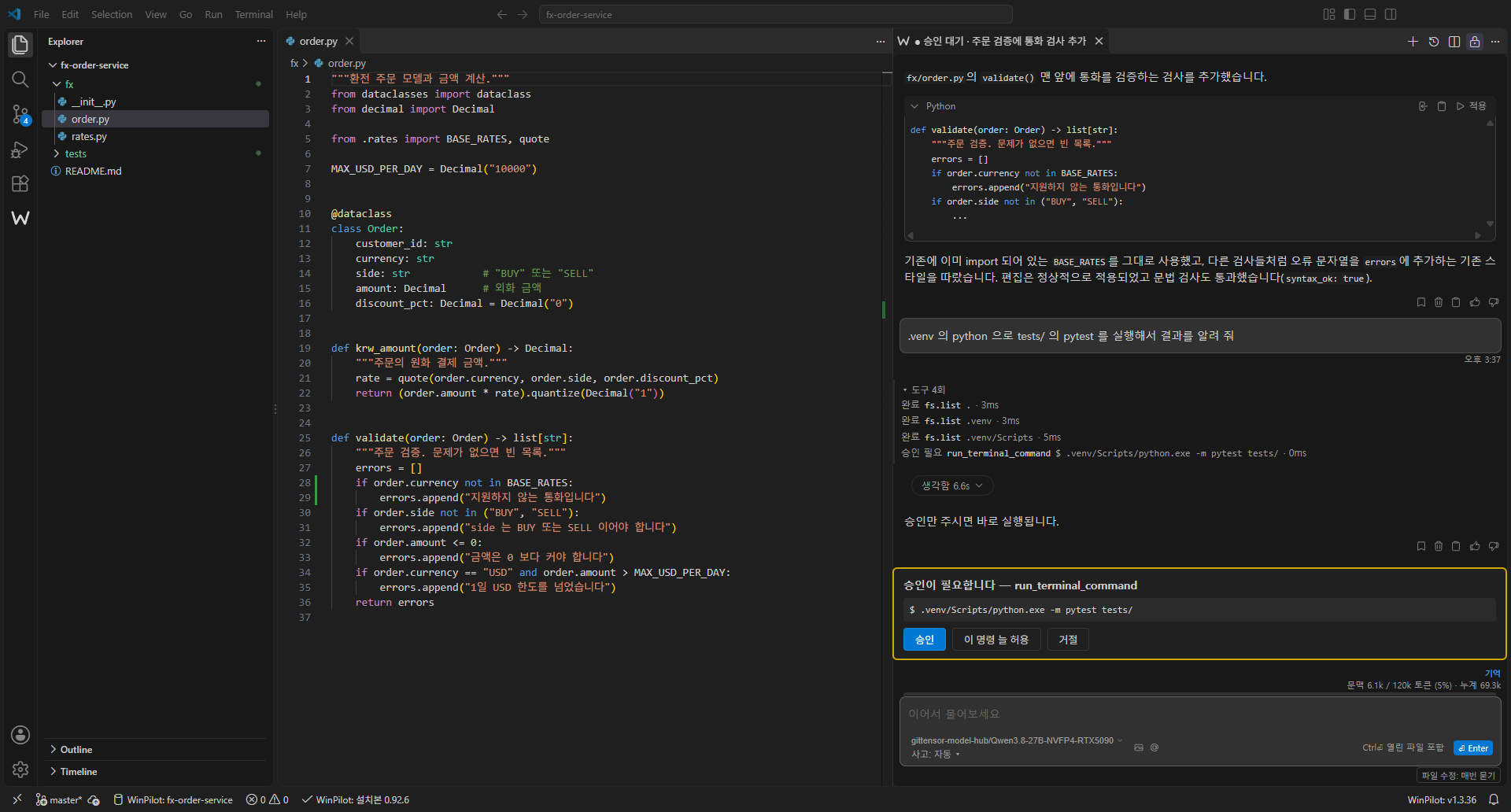
Task: Delete the last reply with trash icon
Action: coord(1438,546)
